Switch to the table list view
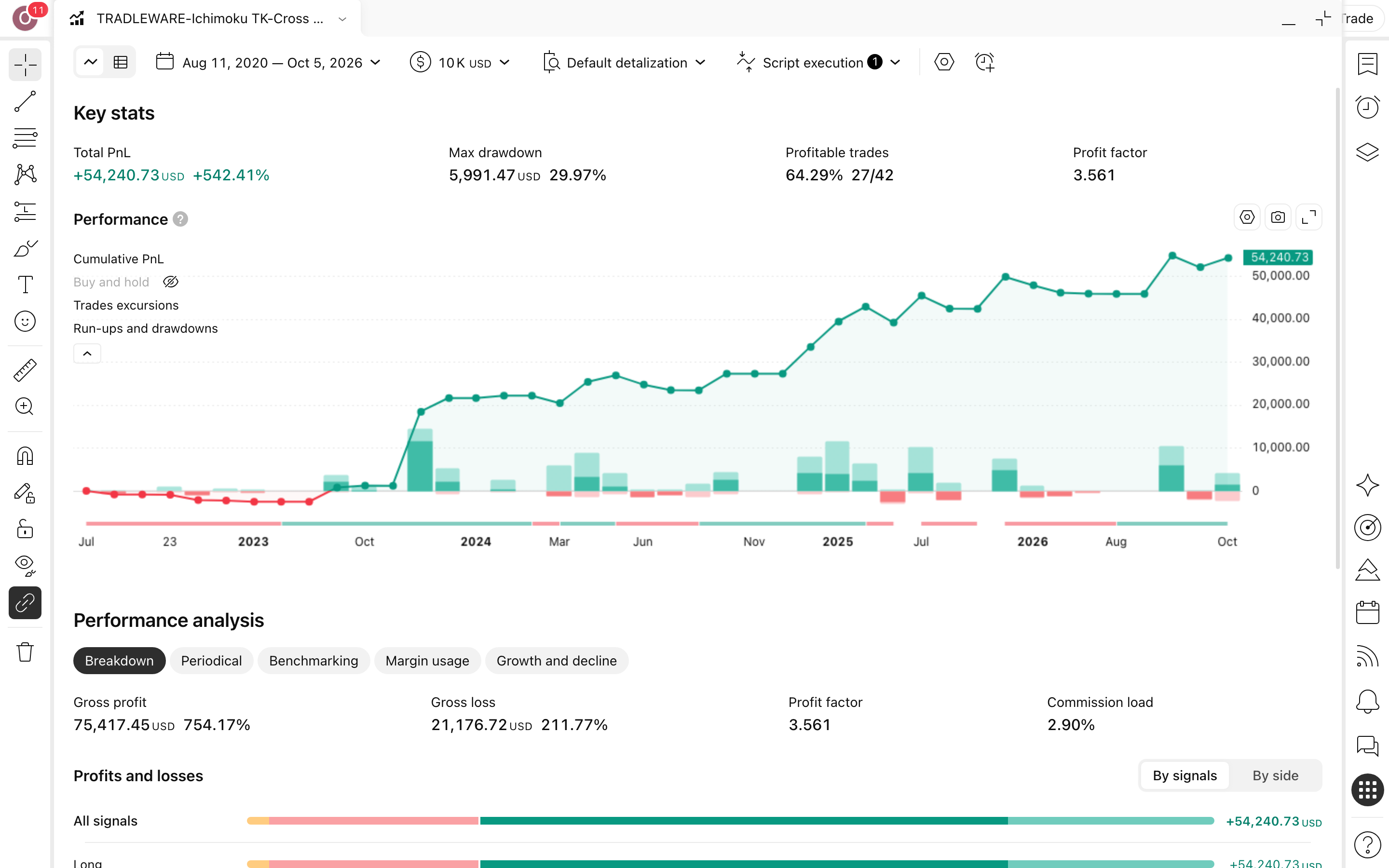 pos(121,62)
